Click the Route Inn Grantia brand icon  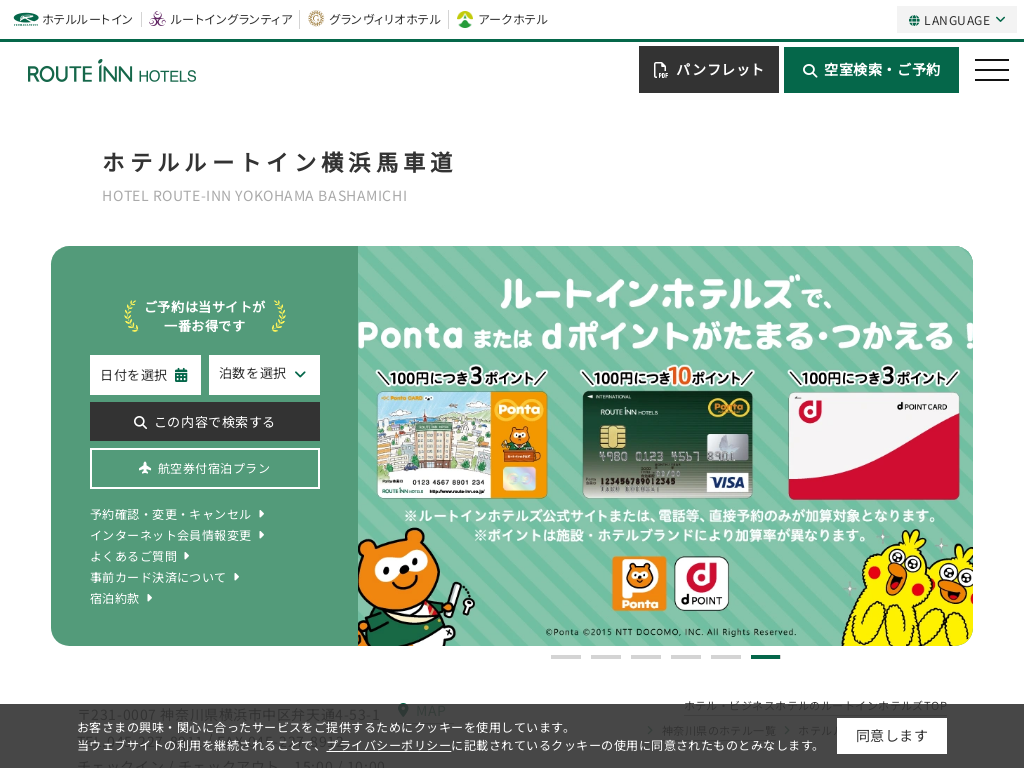coord(157,19)
